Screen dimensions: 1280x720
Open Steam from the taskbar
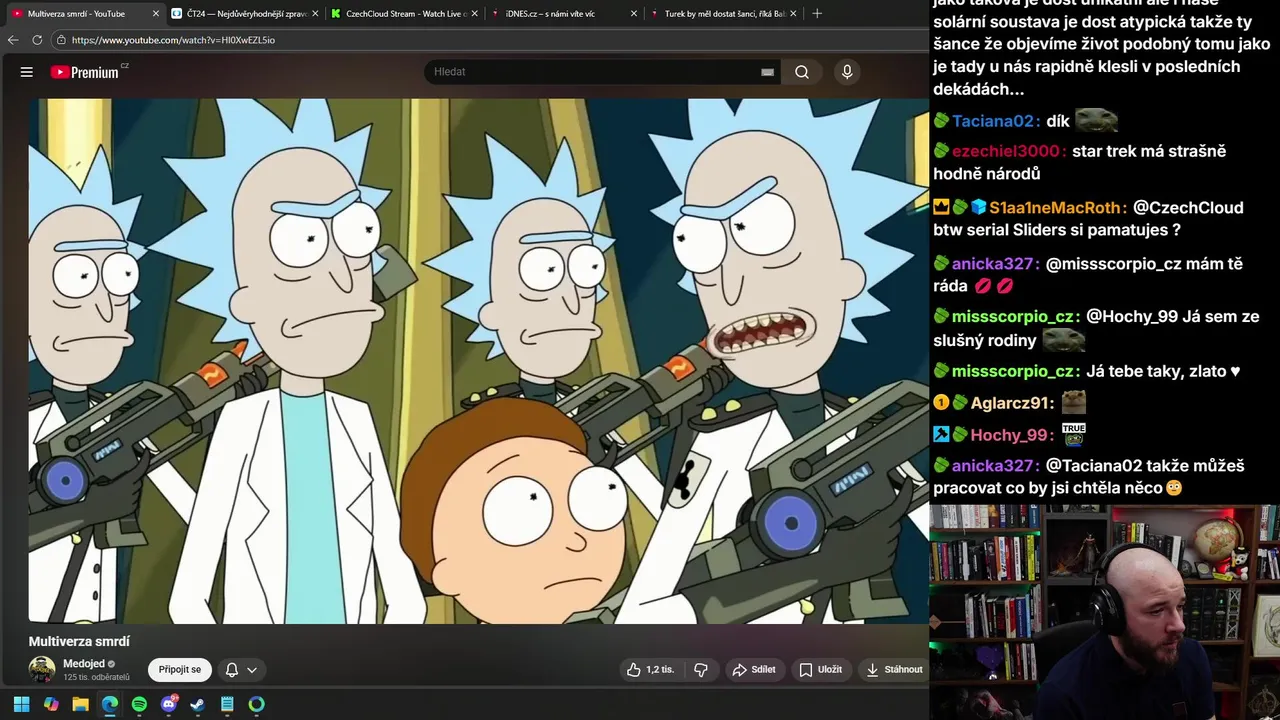click(x=198, y=704)
